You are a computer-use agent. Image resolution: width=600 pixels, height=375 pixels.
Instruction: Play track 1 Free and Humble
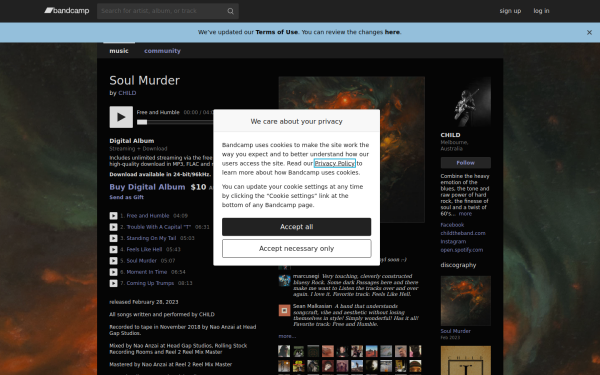click(113, 216)
